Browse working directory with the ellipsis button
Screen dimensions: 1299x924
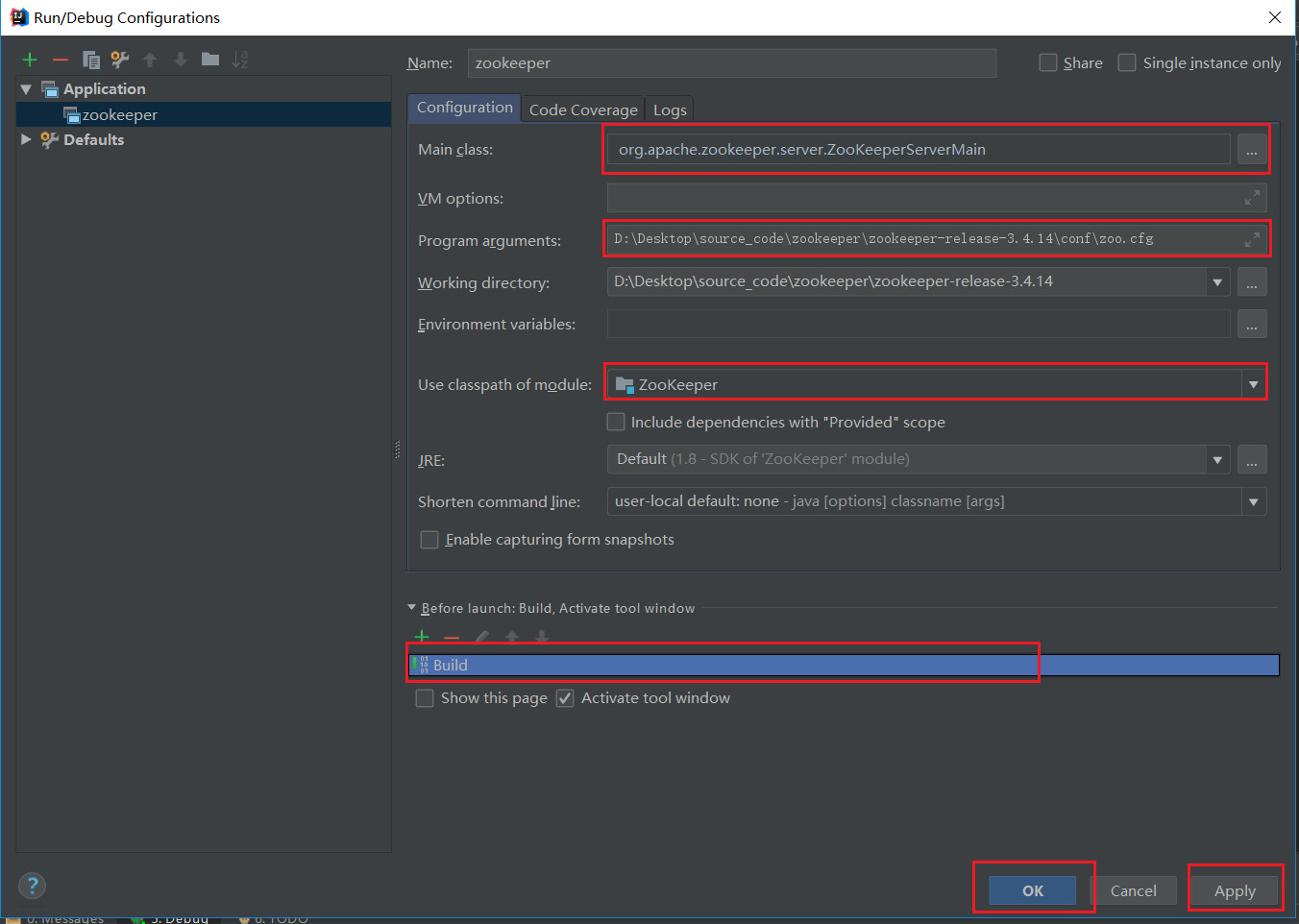coord(1252,281)
